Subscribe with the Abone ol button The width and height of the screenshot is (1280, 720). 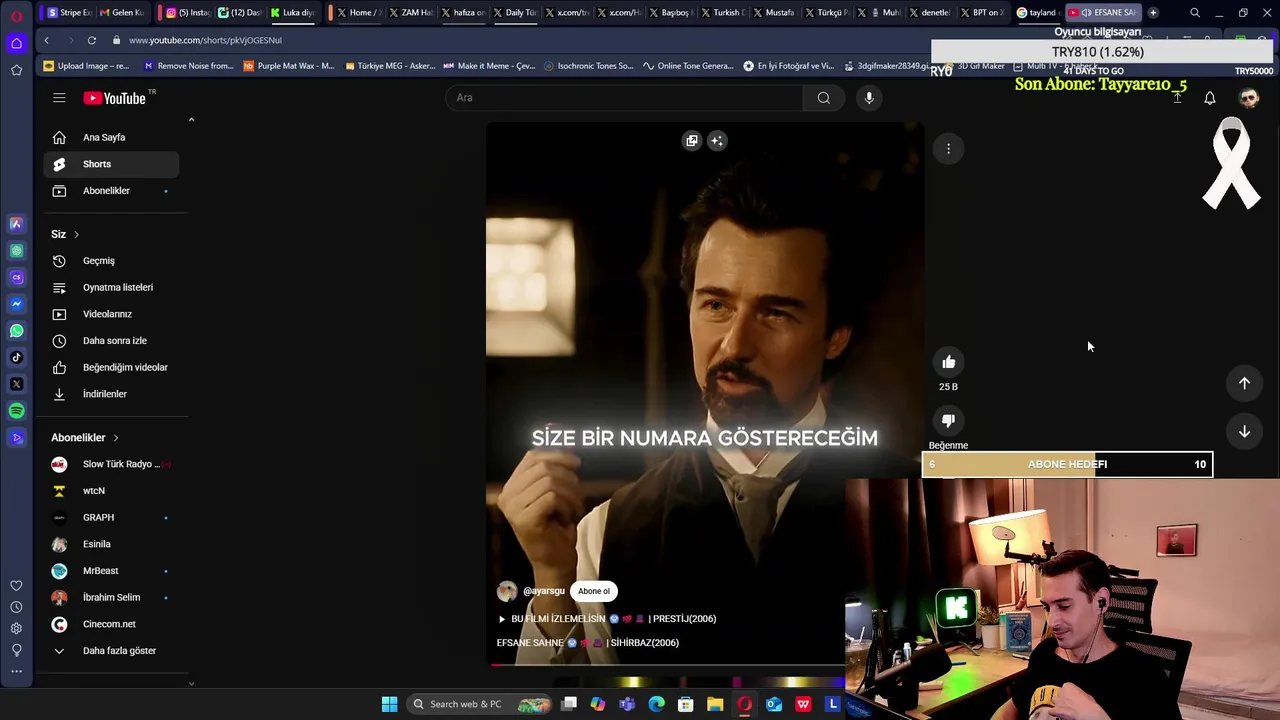point(593,591)
